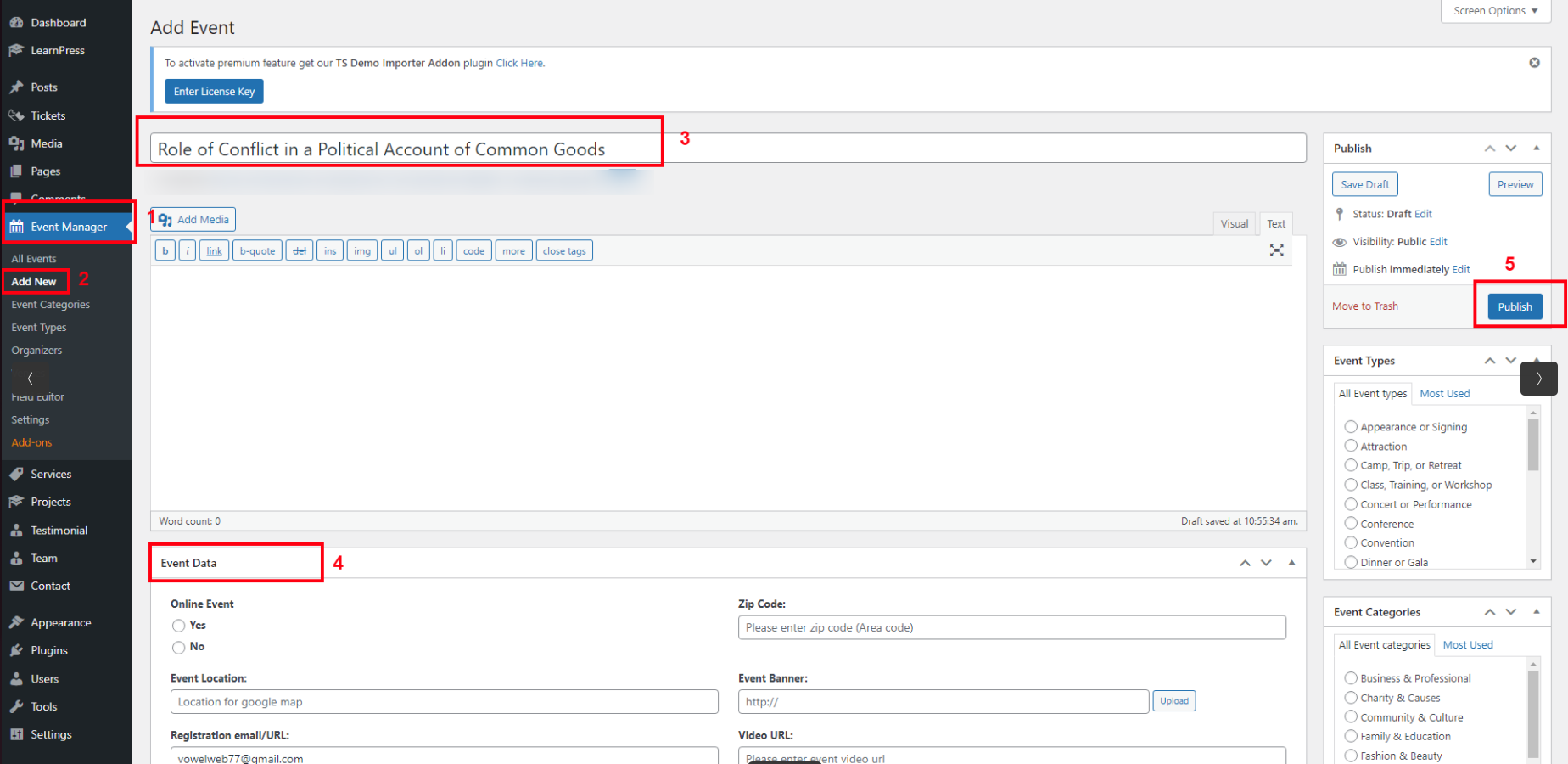Click the distraction-free fullscreen editor icon
This screenshot has height=764, width=1568.
(x=1276, y=250)
